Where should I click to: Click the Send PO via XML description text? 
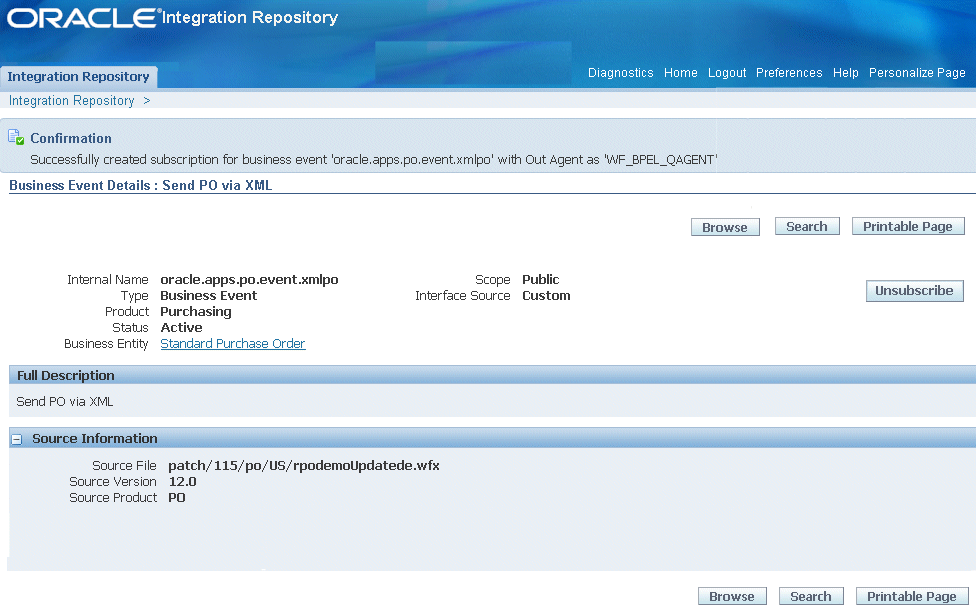point(65,402)
